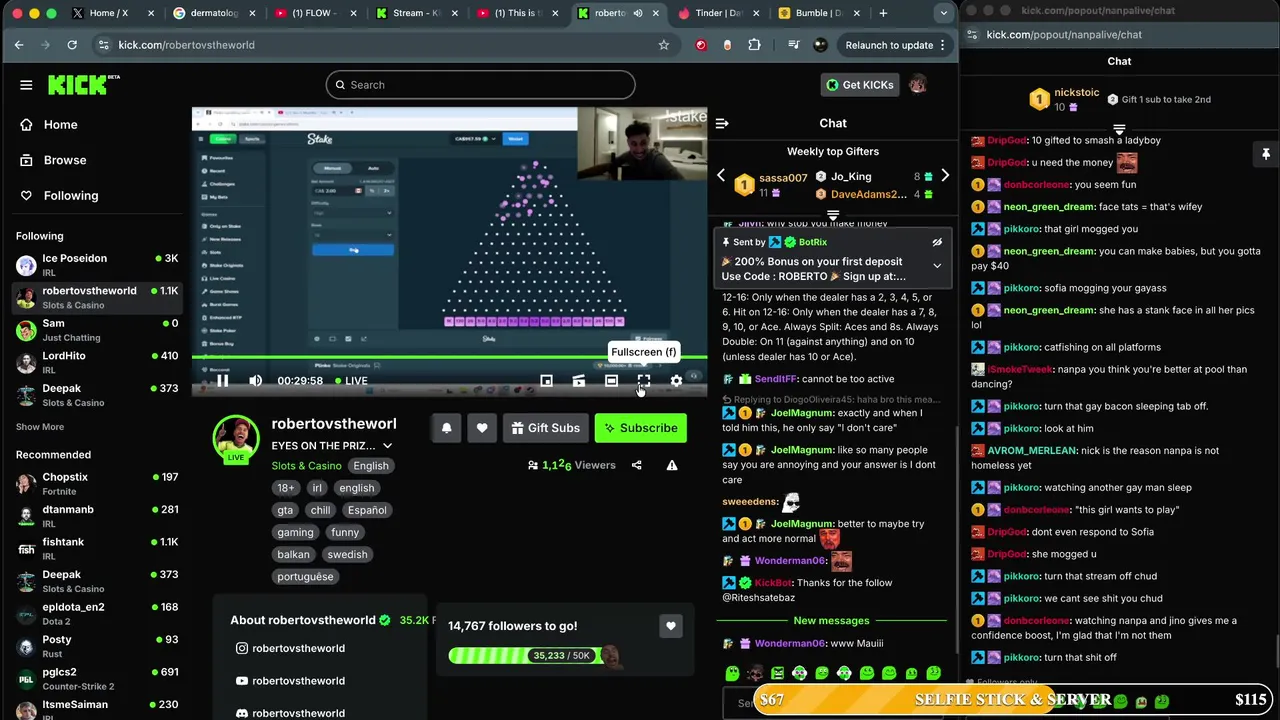Enable notifications with the bell icon

[x=447, y=428]
